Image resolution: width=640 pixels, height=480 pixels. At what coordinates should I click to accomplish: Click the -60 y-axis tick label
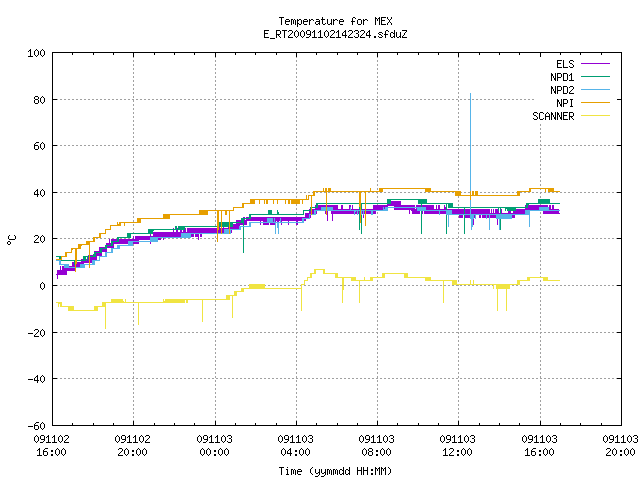36,426
